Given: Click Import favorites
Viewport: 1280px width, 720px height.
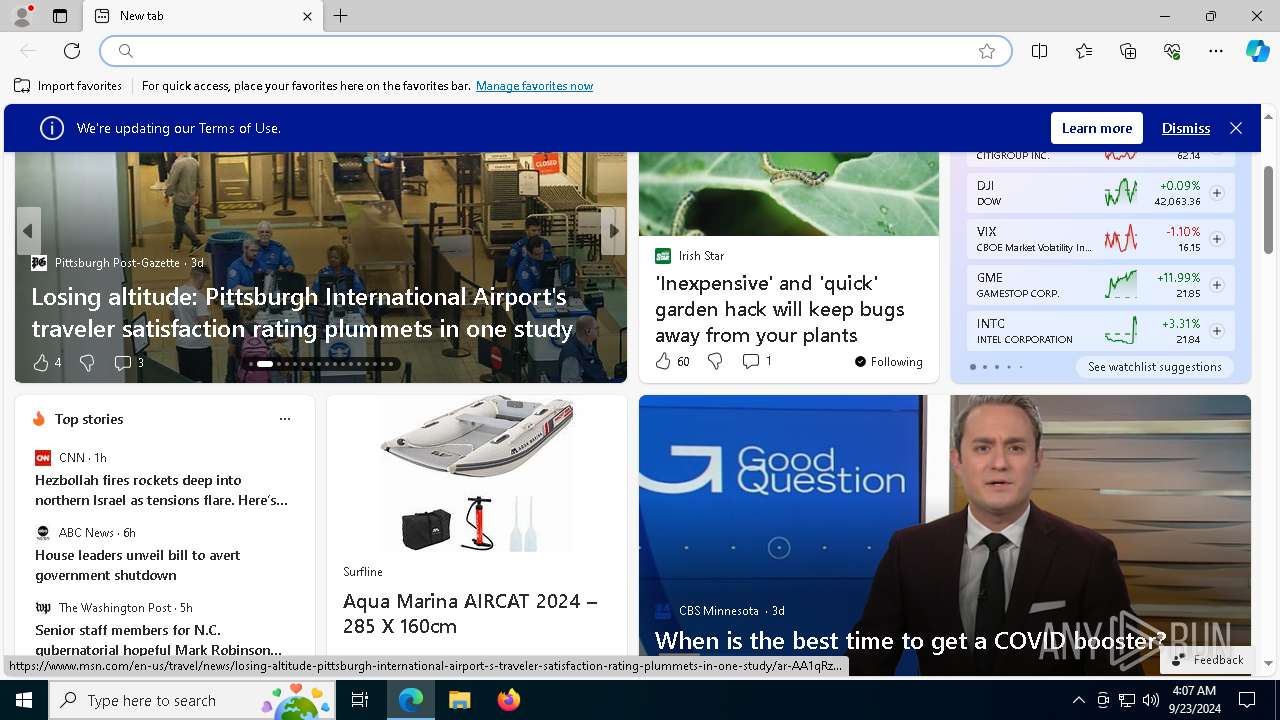Looking at the screenshot, I should [68, 86].
